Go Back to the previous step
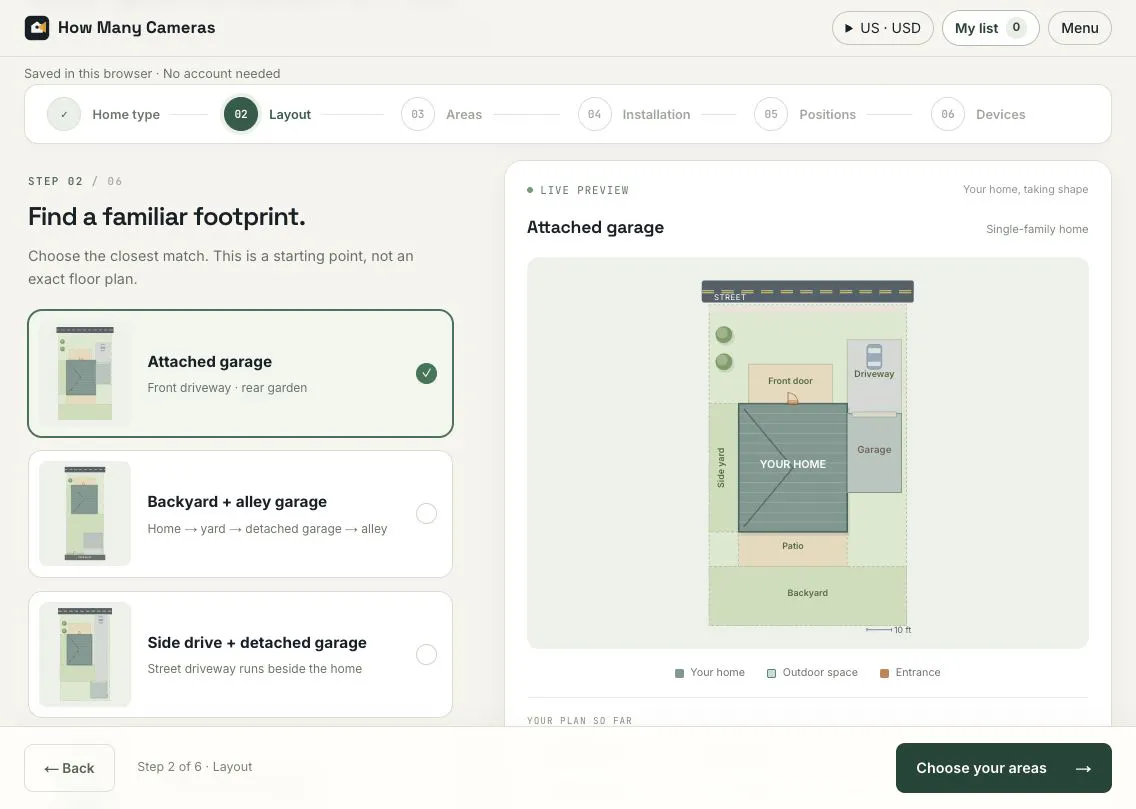 (70, 768)
